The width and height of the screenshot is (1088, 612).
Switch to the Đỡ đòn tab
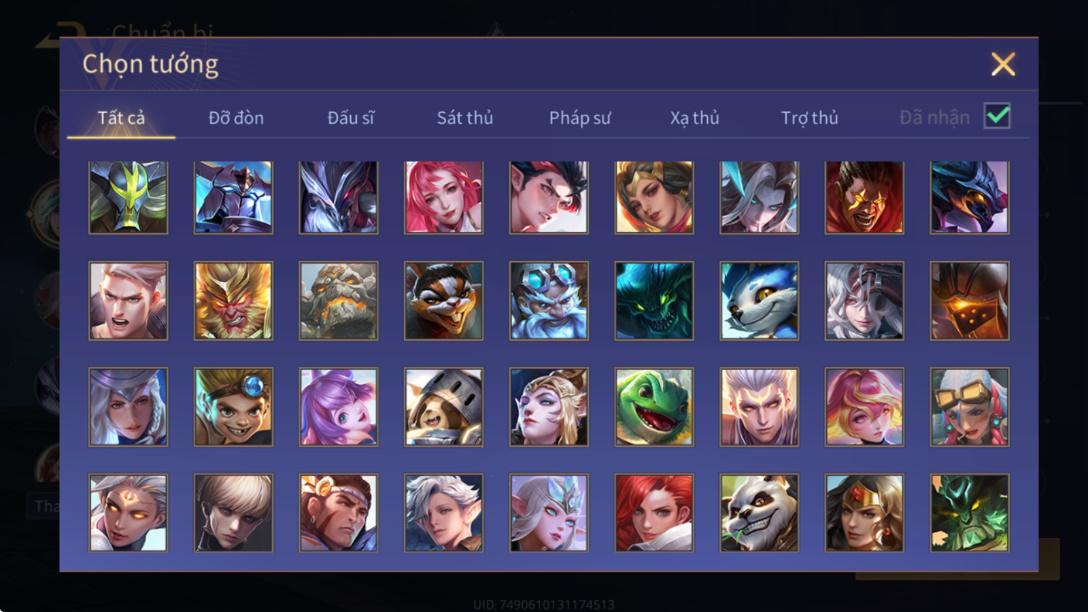pyautogui.click(x=236, y=118)
